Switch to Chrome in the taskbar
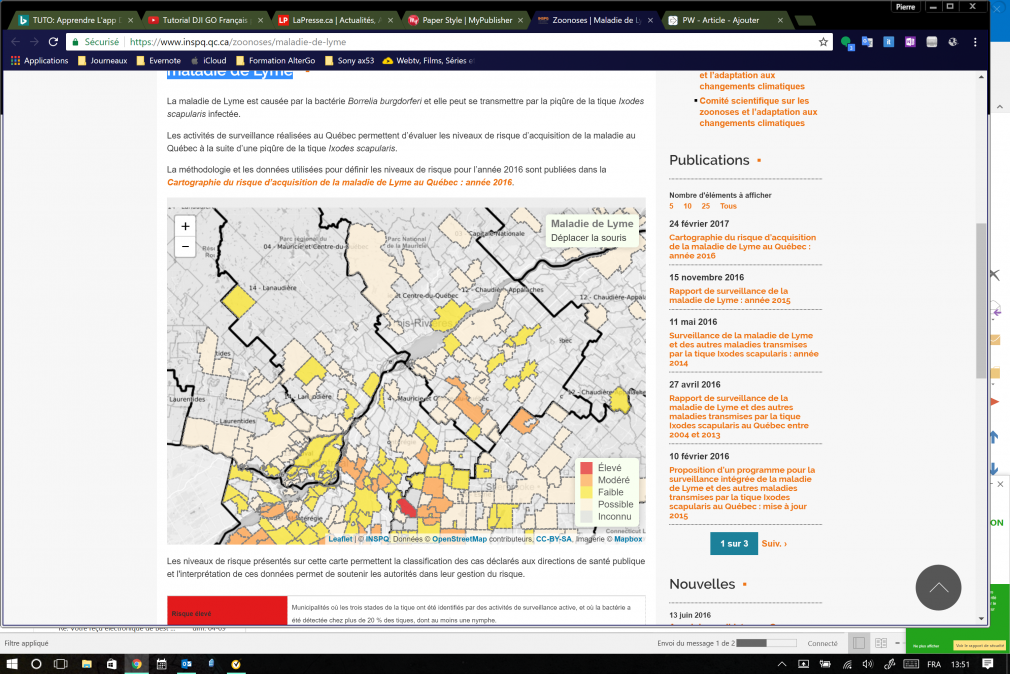Screen dimensions: 1010x674 137,664
